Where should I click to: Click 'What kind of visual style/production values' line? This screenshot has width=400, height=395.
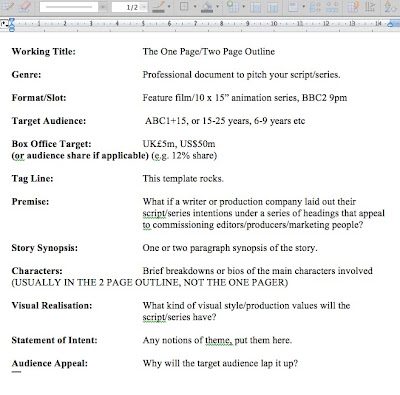coord(247,306)
